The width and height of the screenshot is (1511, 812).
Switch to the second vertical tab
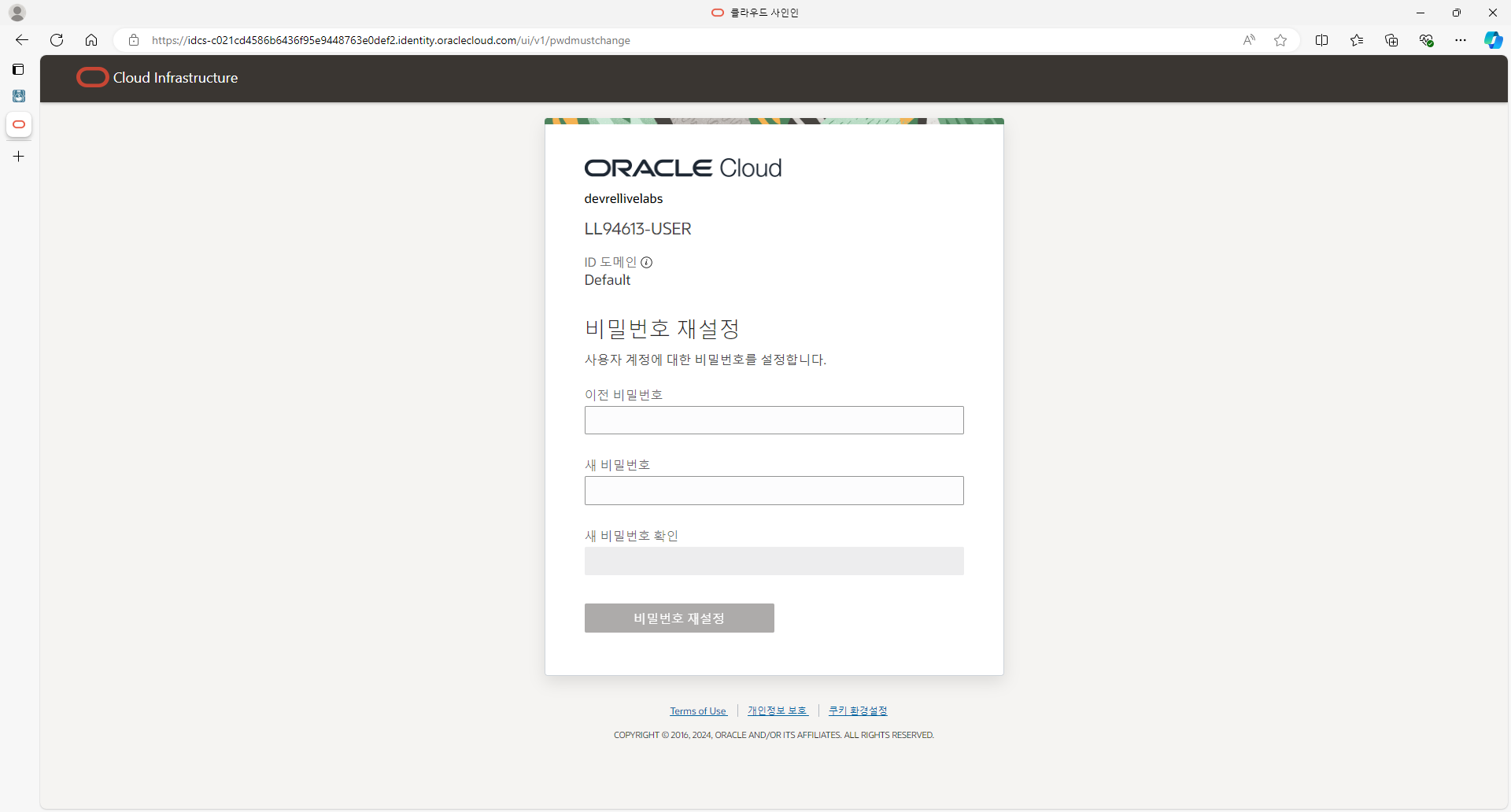(x=19, y=96)
